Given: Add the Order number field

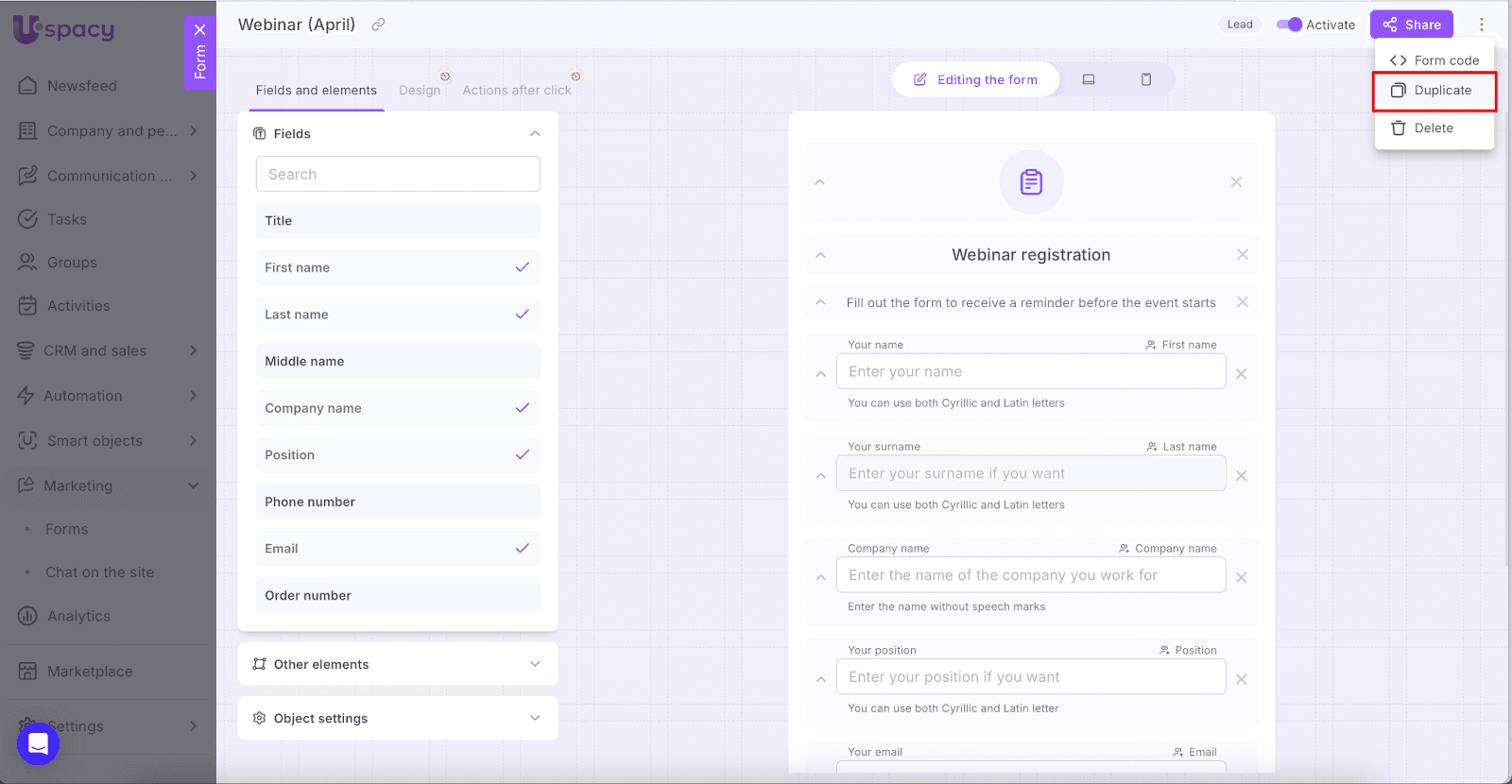Looking at the screenshot, I should (x=398, y=595).
